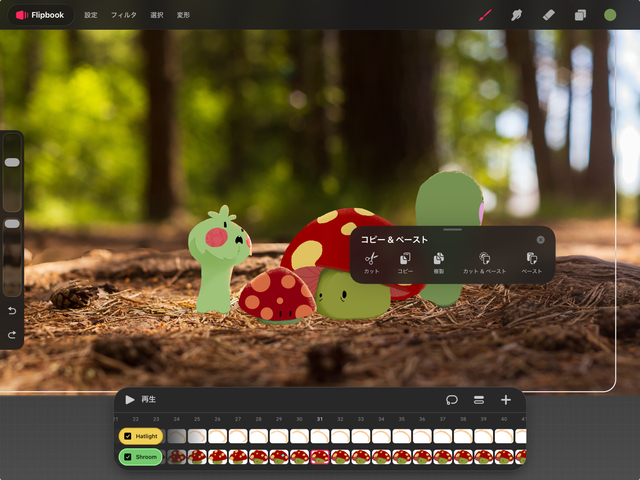This screenshot has width=640, height=480.
Task: Select Shroom frame 24 thumbnail
Action: [176, 457]
